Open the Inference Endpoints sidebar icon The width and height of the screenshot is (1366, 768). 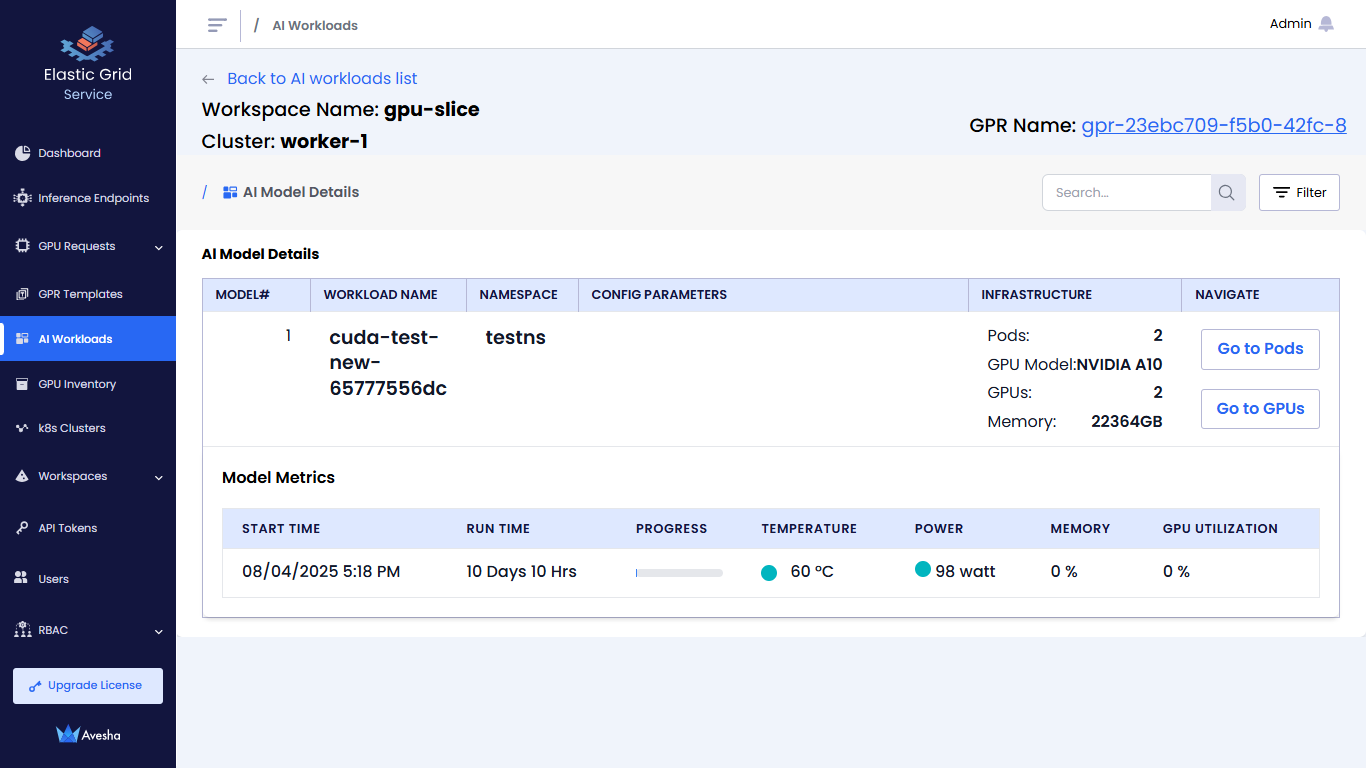pyautogui.click(x=23, y=198)
